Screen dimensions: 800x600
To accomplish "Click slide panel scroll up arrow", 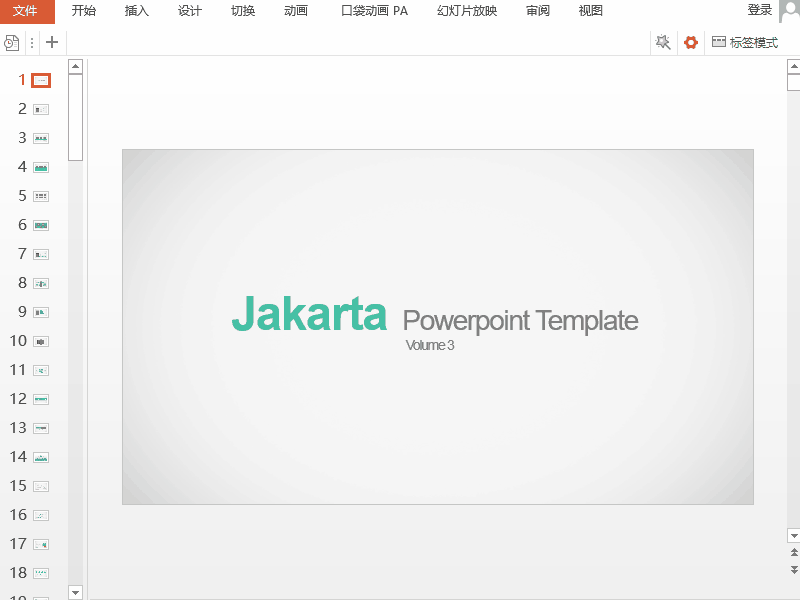I will tap(75, 66).
